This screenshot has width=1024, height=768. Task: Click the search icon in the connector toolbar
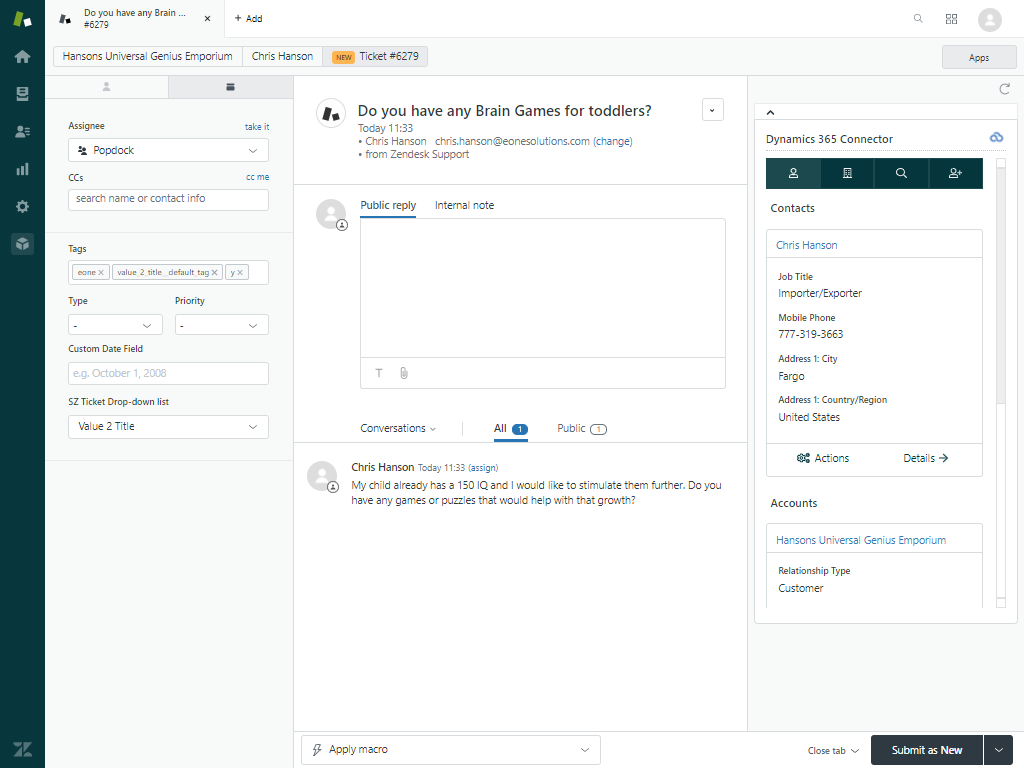click(x=901, y=173)
